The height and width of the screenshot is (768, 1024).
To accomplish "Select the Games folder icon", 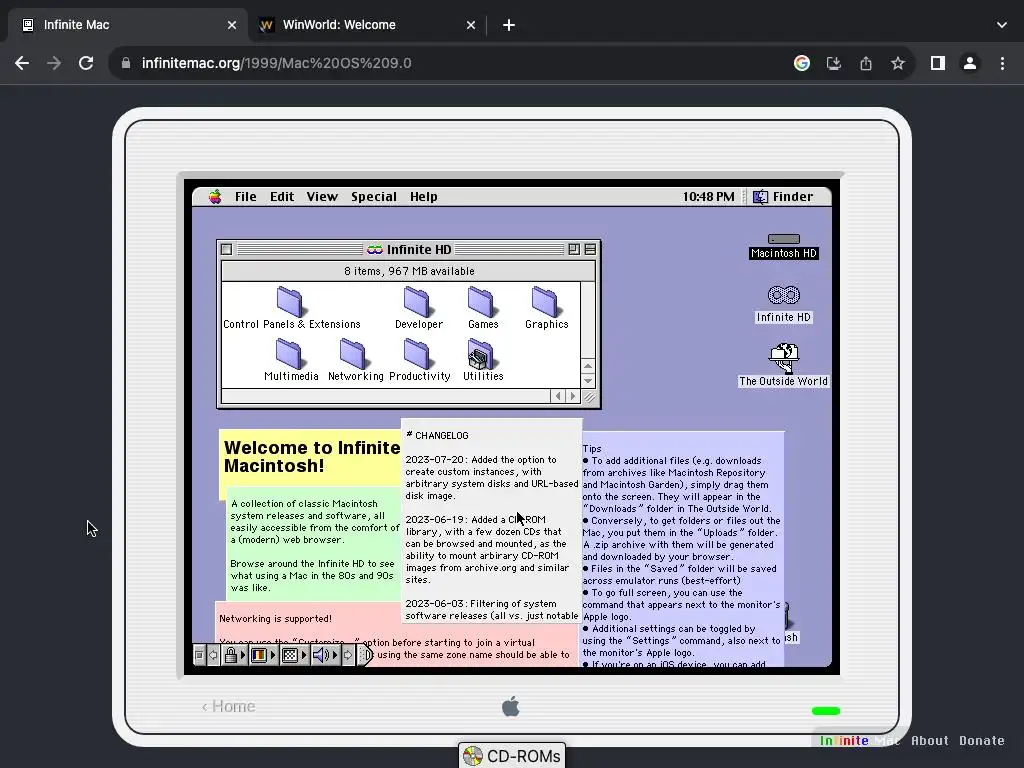I will 482,302.
